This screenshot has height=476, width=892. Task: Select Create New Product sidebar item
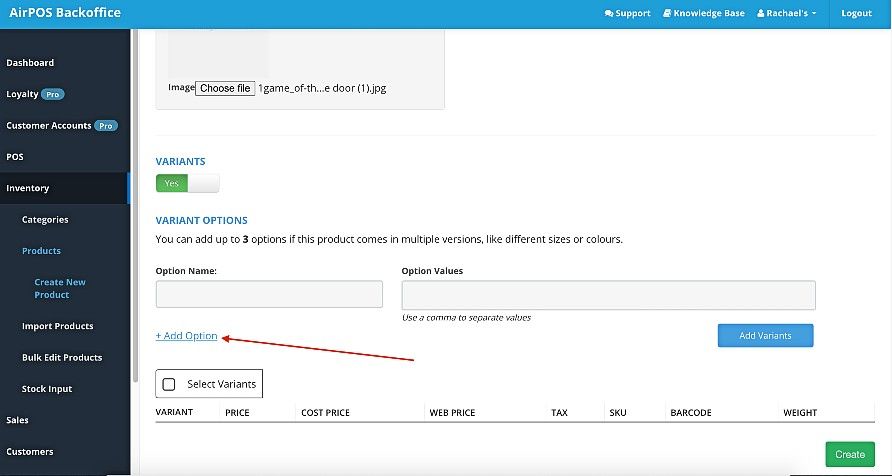click(60, 288)
